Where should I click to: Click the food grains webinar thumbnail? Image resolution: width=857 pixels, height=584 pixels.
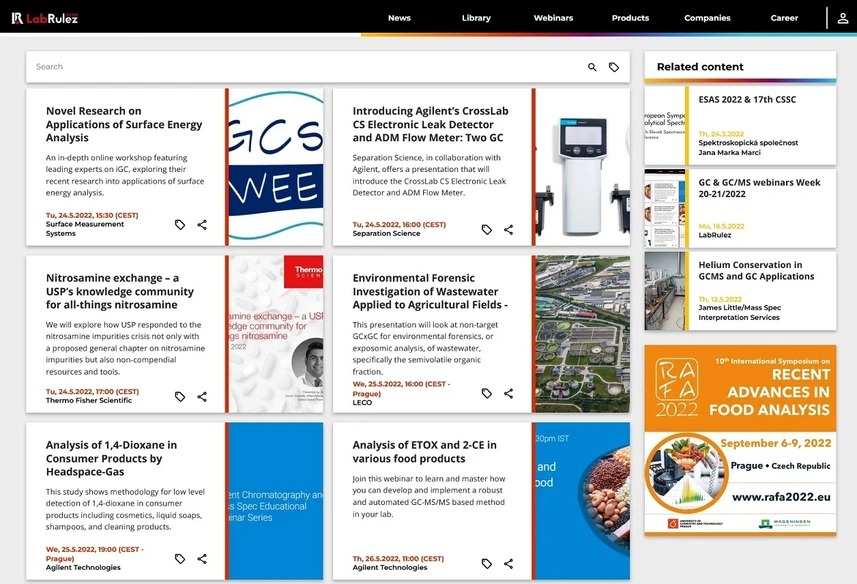[583, 501]
